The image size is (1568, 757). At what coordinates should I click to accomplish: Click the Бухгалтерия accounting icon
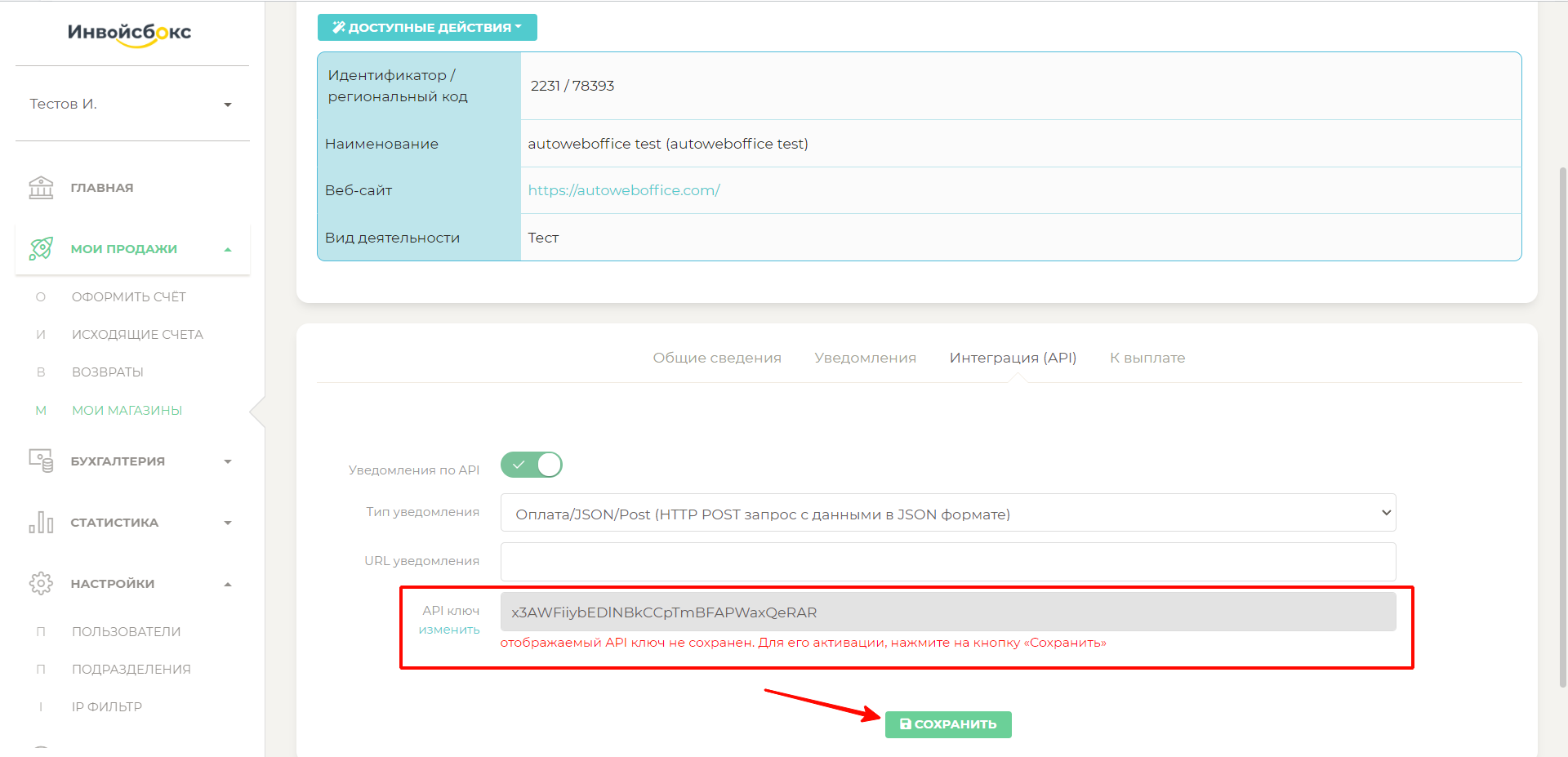point(41,461)
